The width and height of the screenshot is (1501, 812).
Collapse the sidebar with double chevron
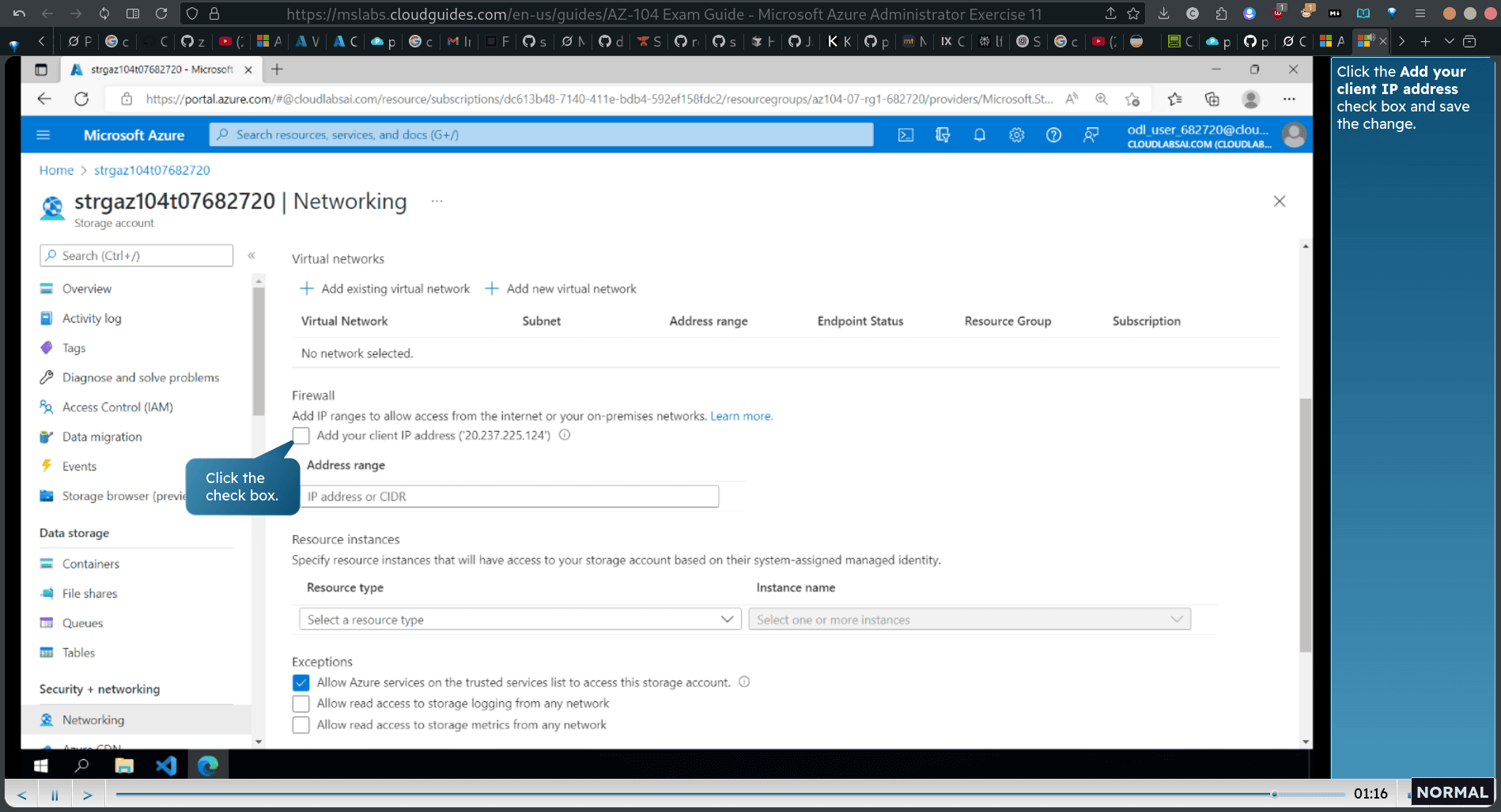[x=251, y=255]
